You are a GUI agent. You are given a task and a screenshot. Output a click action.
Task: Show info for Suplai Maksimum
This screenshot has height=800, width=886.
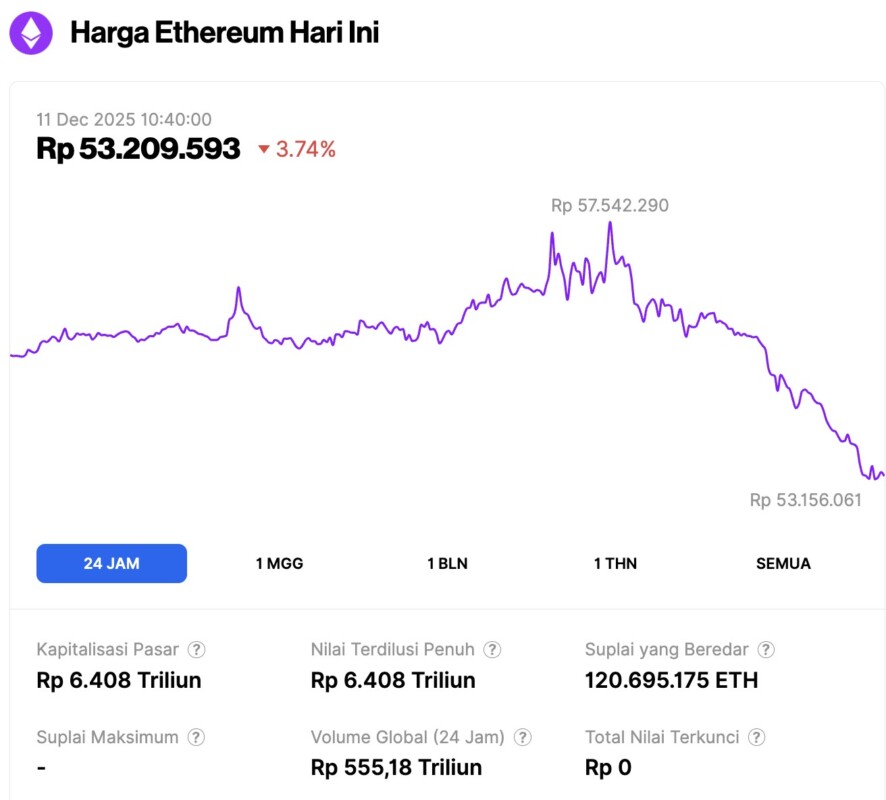click(196, 737)
